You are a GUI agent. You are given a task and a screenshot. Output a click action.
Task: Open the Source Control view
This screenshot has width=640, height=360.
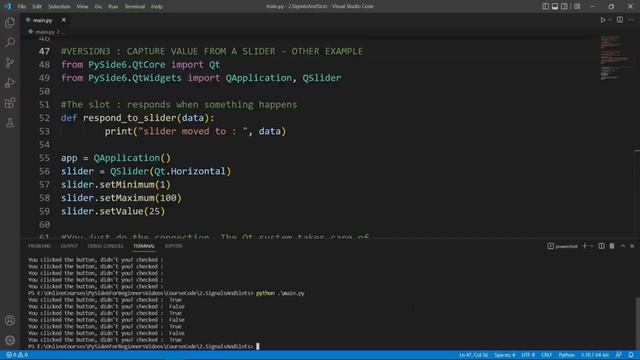pos(10,62)
